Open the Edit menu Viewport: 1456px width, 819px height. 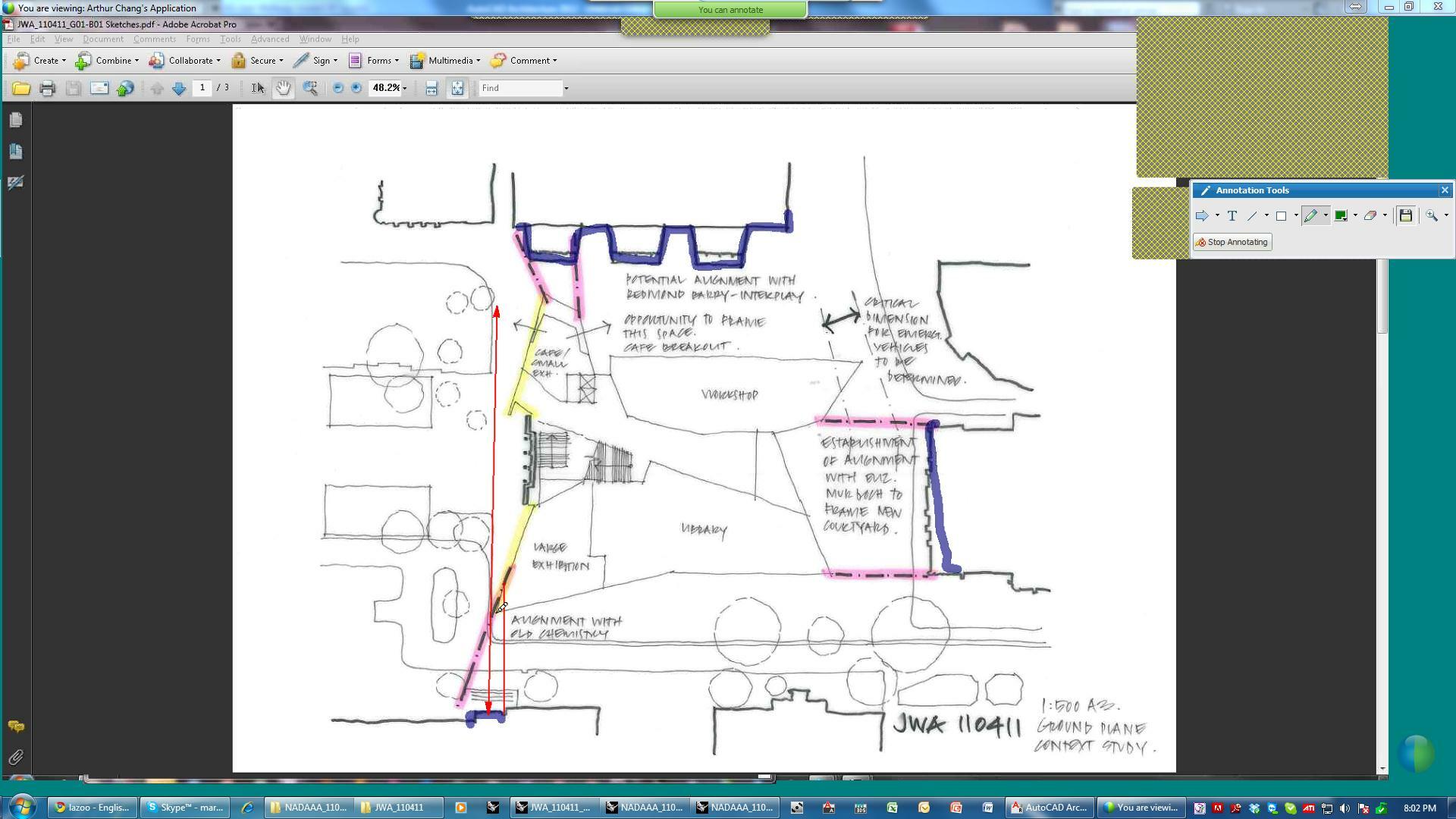pyautogui.click(x=37, y=39)
